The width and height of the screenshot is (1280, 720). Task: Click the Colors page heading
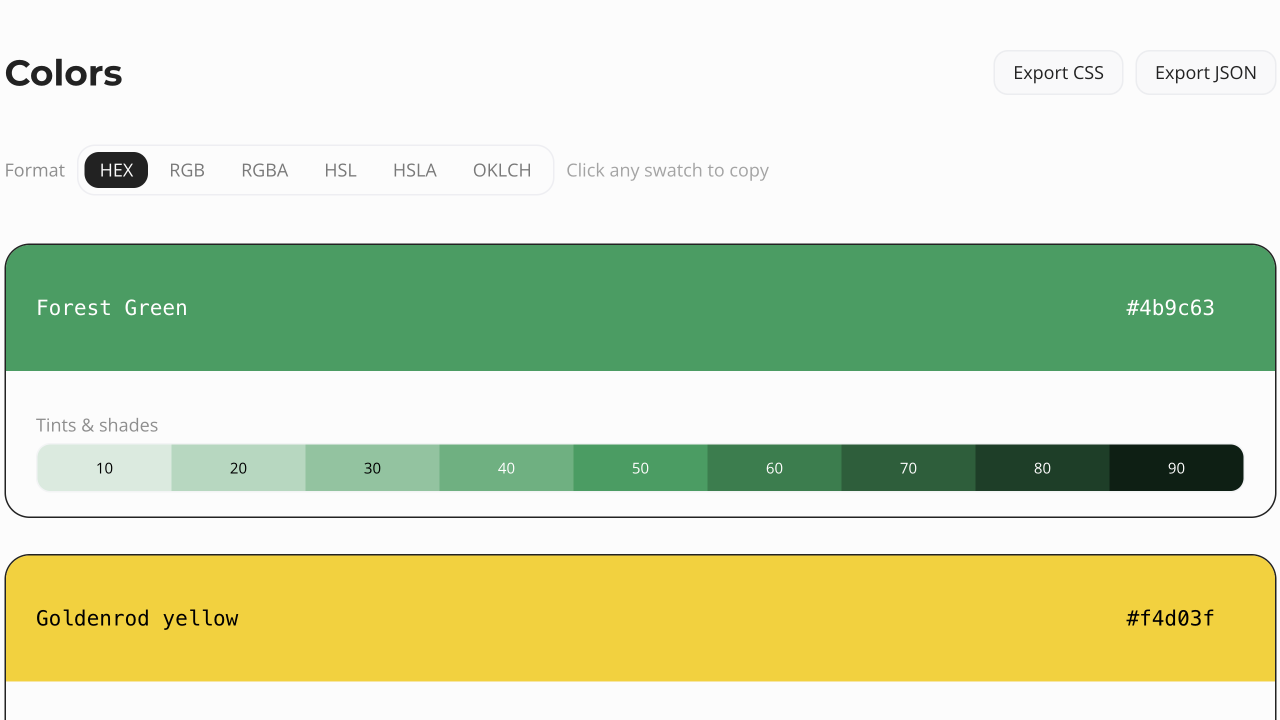pos(64,73)
